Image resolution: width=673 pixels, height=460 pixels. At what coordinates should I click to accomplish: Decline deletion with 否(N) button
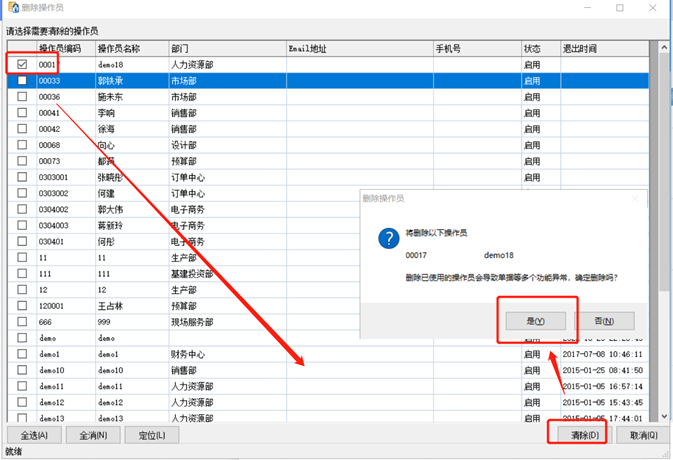(604, 321)
